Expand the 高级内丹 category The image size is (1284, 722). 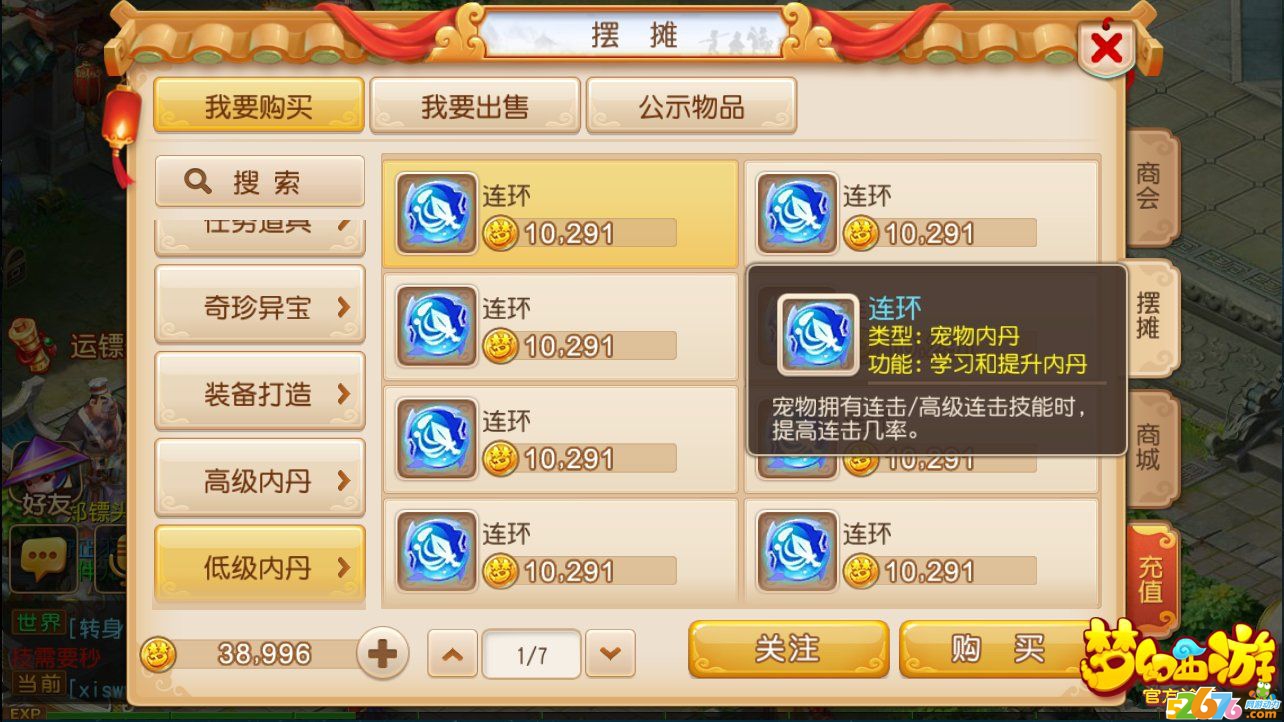click(x=260, y=481)
